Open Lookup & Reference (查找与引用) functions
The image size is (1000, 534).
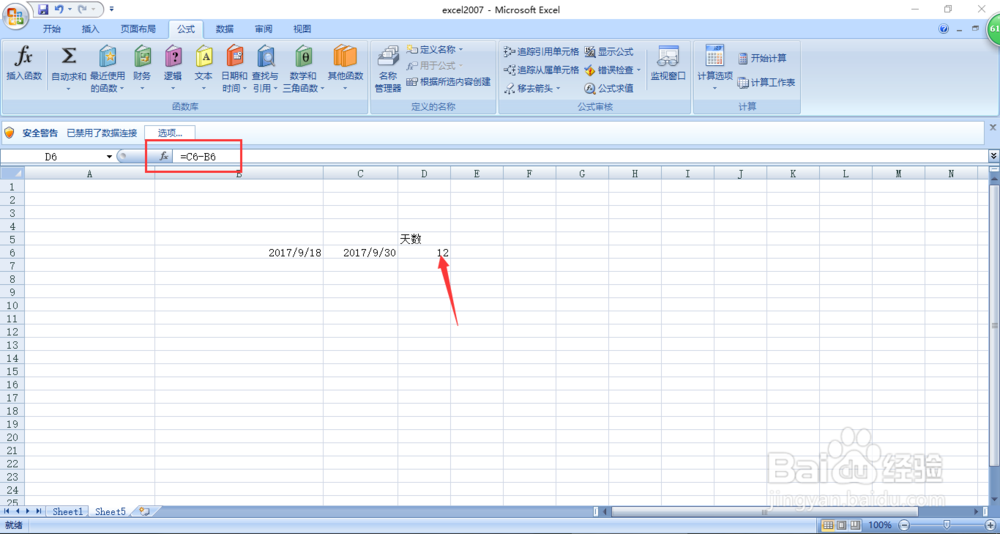265,70
